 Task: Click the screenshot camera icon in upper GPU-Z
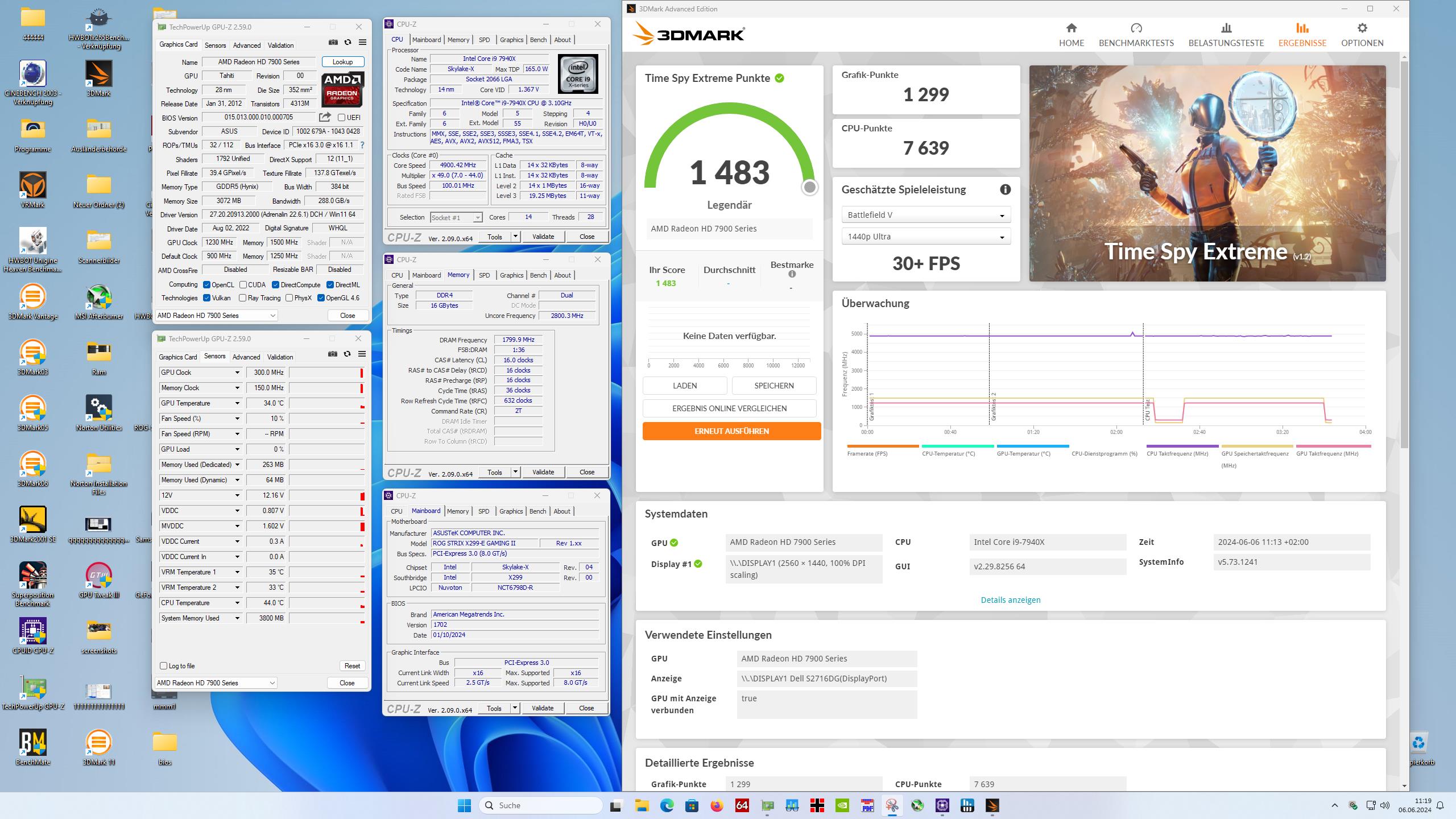pyautogui.click(x=333, y=43)
